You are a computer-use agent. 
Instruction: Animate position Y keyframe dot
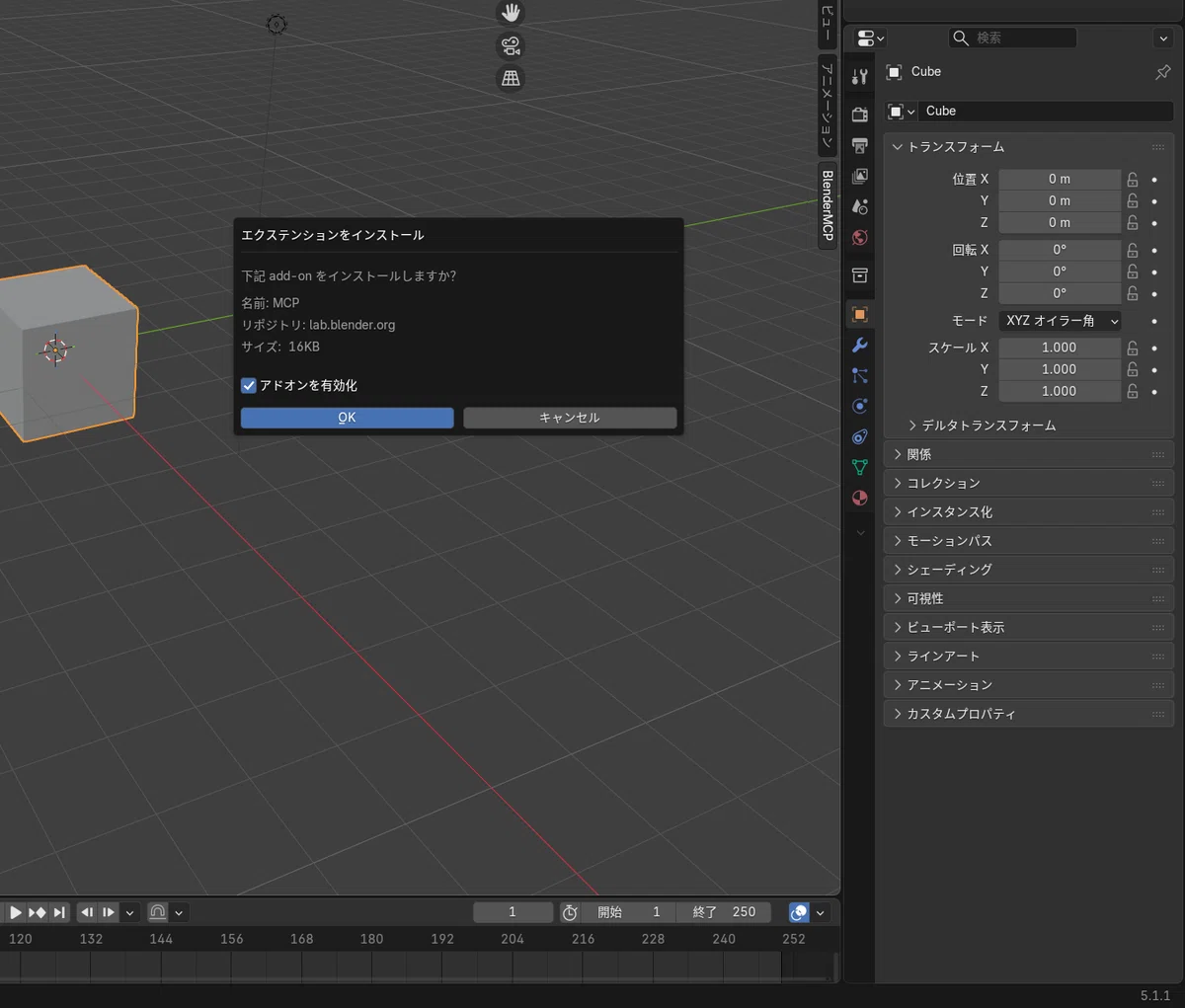(x=1154, y=200)
